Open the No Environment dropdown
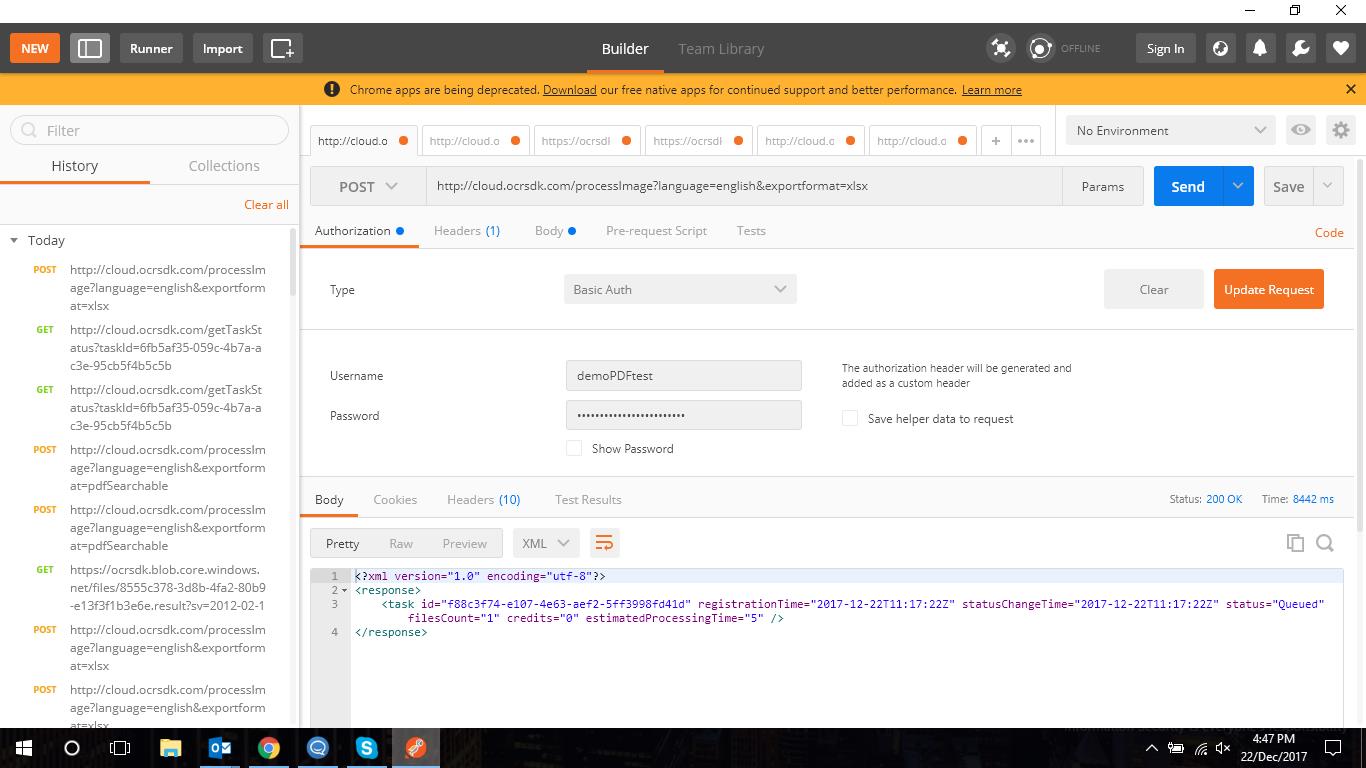 click(1168, 130)
